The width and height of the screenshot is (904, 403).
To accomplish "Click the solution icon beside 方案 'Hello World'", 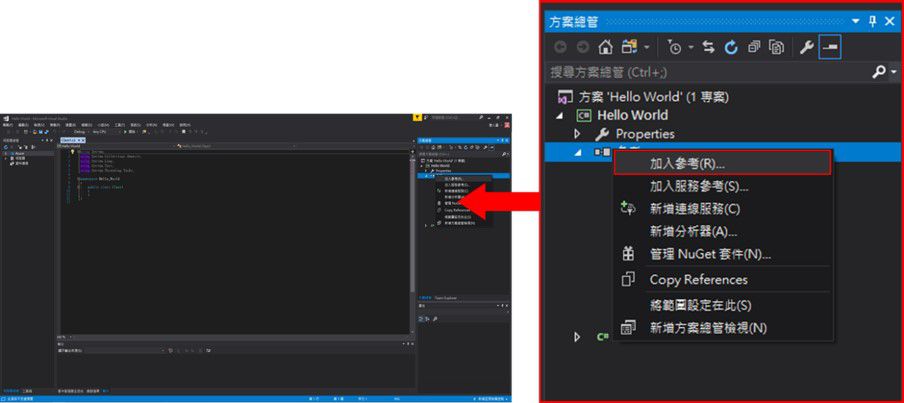I will tap(566, 96).
